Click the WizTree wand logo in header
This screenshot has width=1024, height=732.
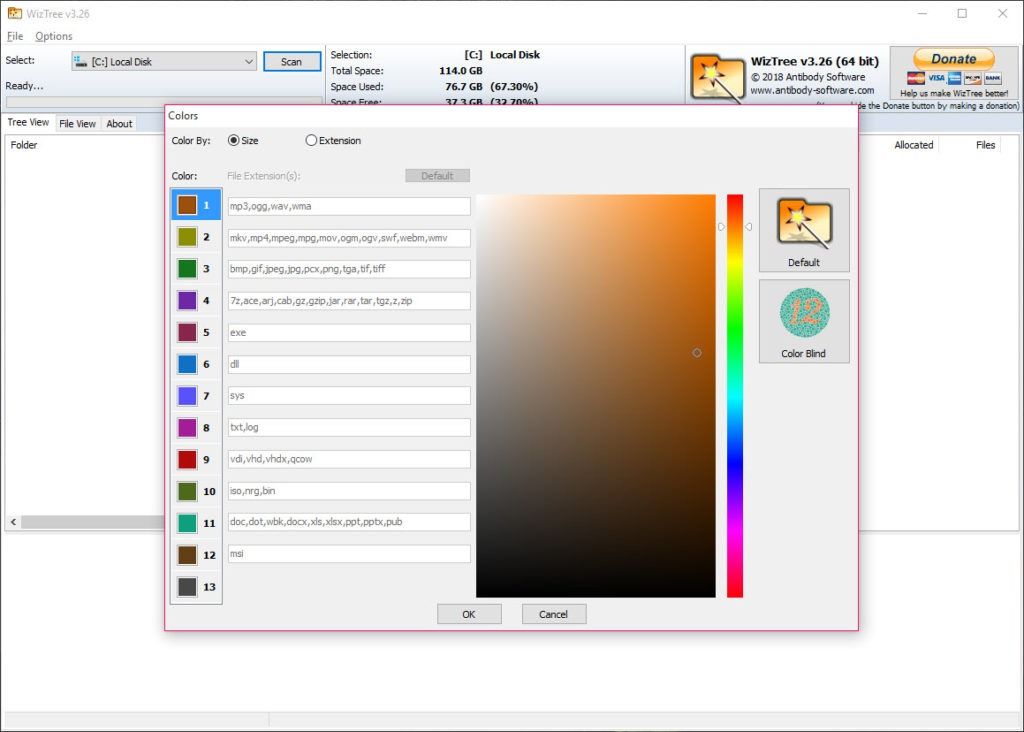pyautogui.click(x=718, y=78)
